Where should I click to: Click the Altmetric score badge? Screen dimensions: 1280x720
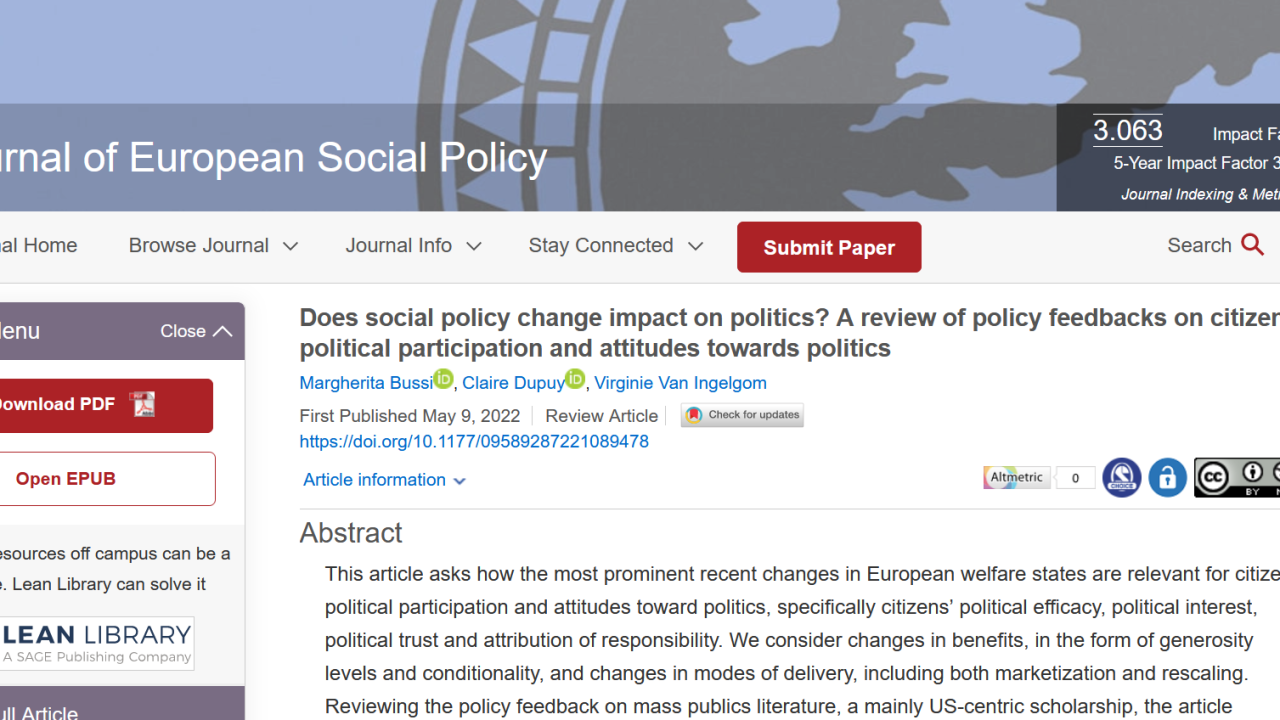click(1039, 478)
